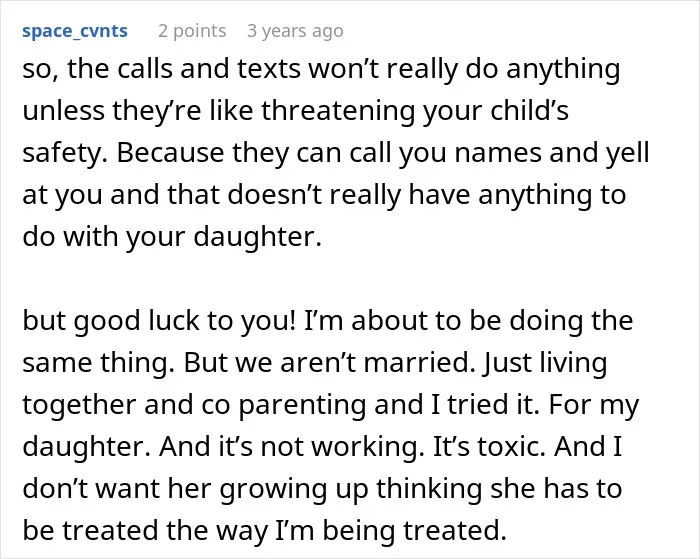Click the words "Just living" in comment
Screen dimensions: 700x559
click(x=545, y=363)
